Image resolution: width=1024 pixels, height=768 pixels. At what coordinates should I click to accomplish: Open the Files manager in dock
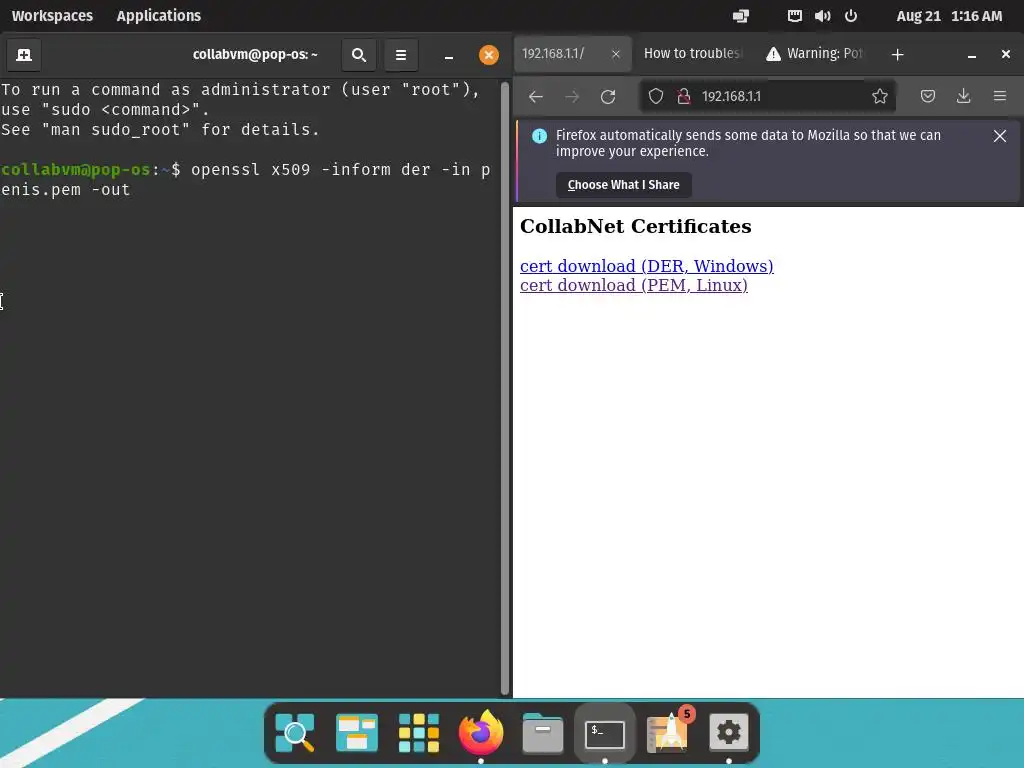[x=543, y=733]
